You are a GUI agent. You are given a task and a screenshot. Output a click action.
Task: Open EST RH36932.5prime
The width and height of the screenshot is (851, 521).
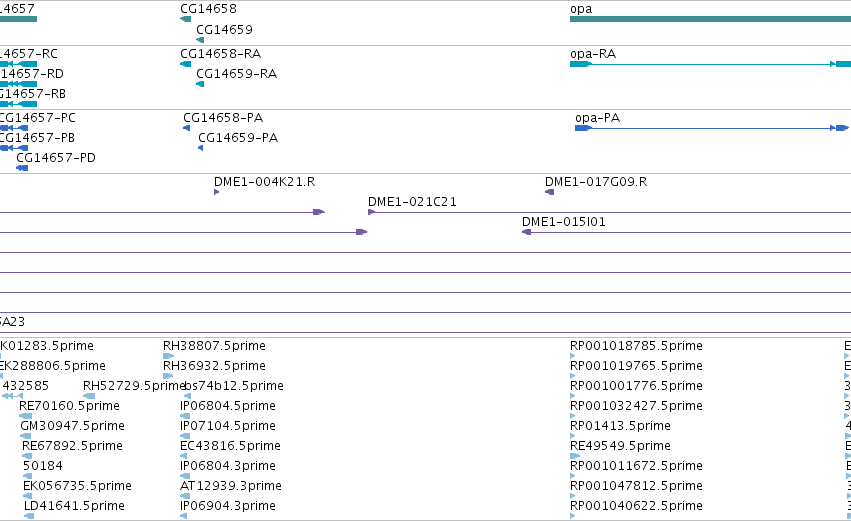point(214,366)
